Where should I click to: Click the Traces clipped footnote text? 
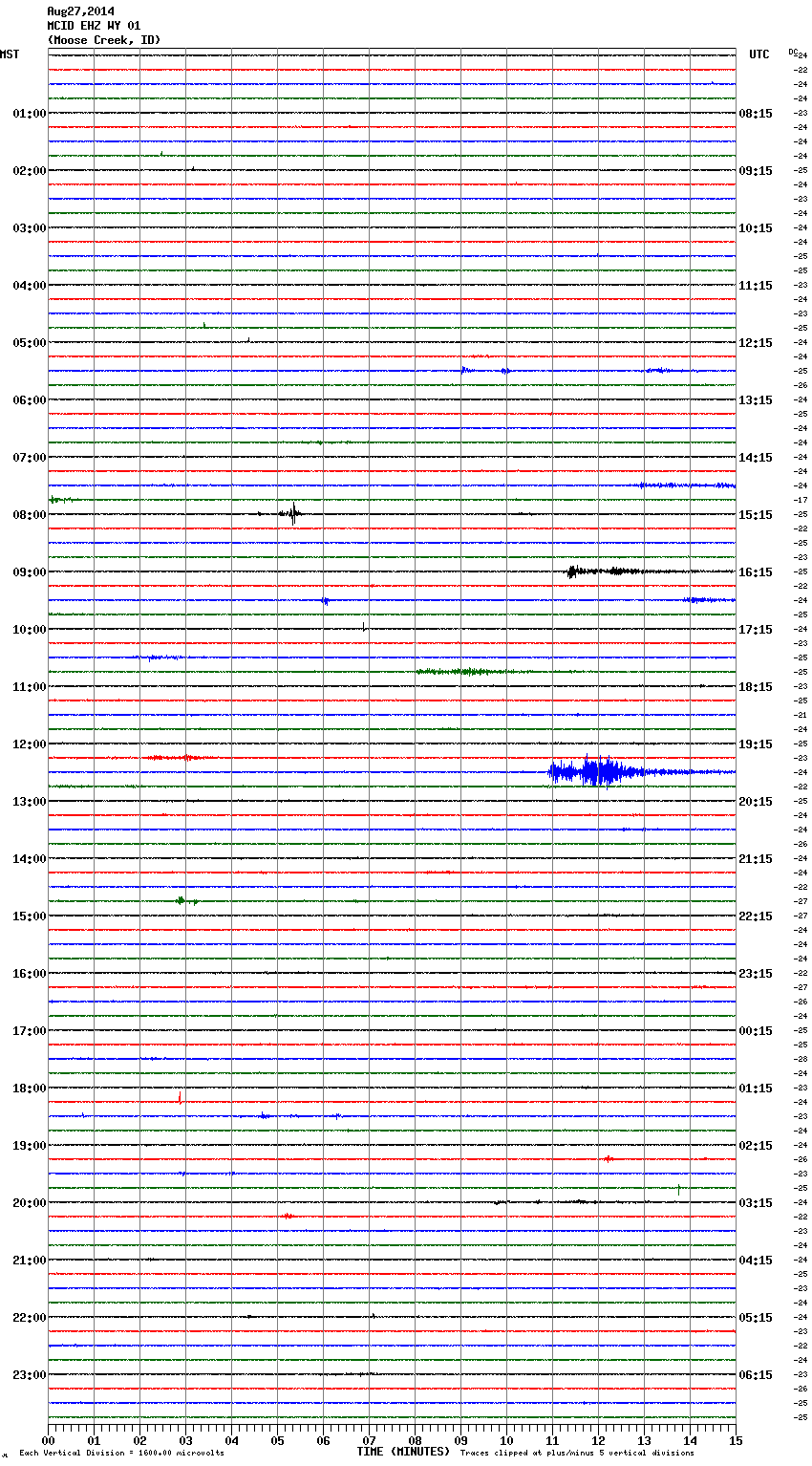point(577,1454)
